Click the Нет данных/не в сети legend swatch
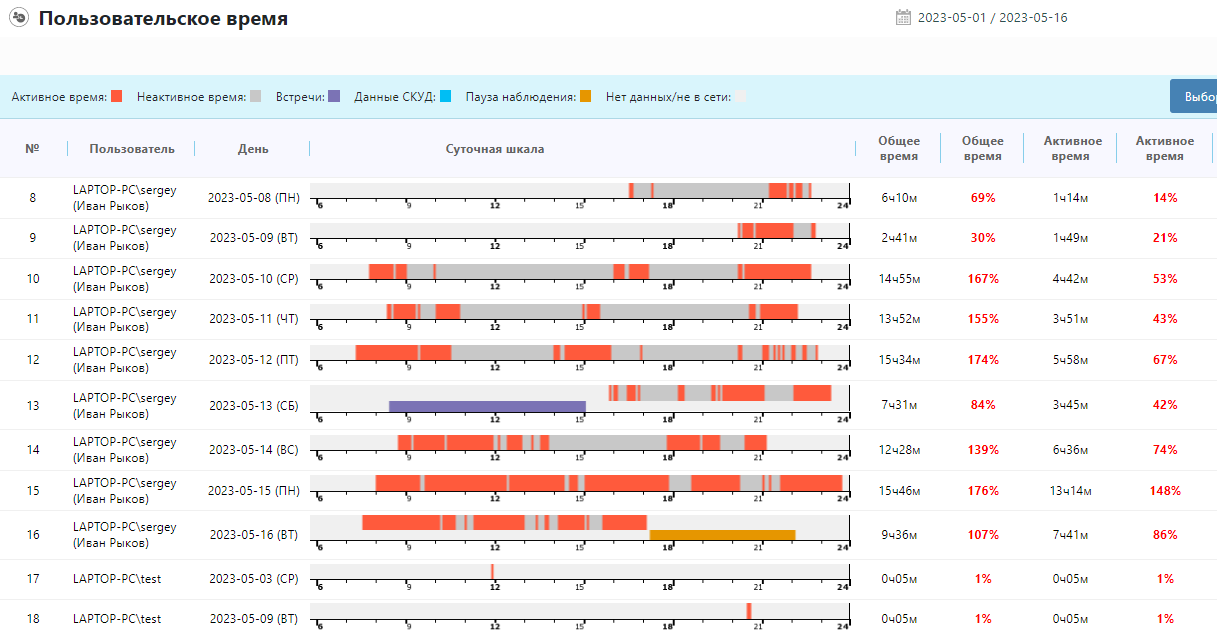This screenshot has height=638, width=1217. [x=741, y=97]
